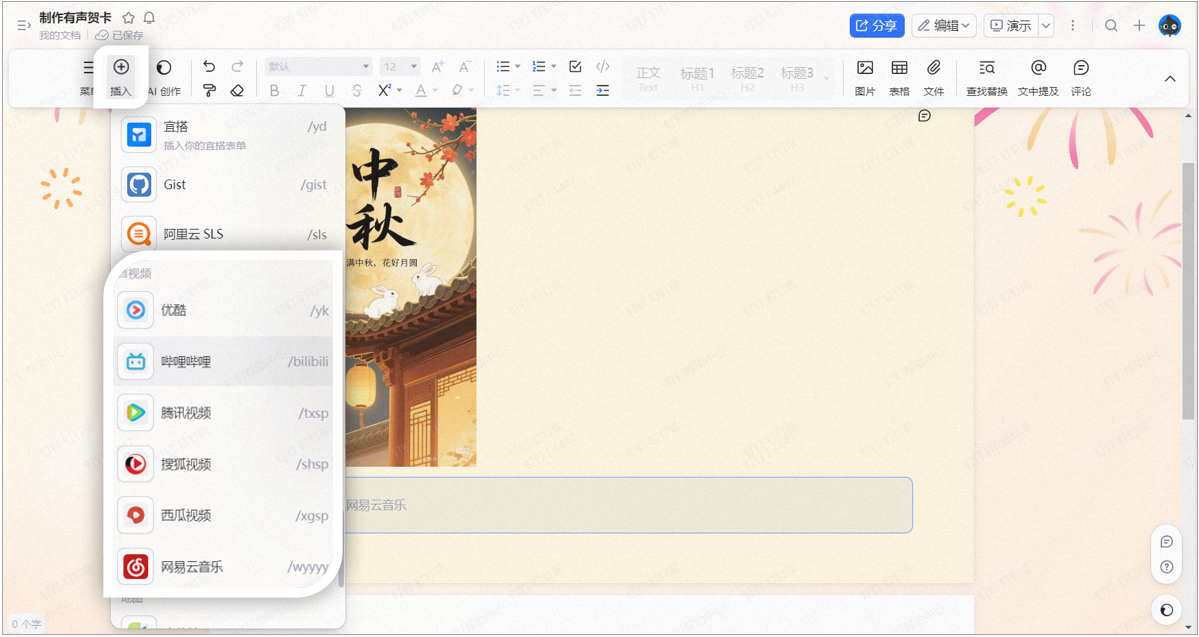This screenshot has width=1199, height=637.
Task: Attach a file
Action: click(x=934, y=78)
